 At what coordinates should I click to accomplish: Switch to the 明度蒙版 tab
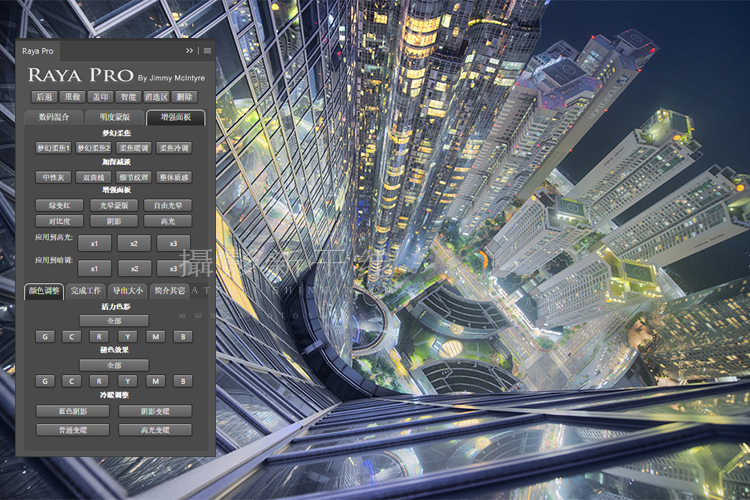tap(114, 117)
